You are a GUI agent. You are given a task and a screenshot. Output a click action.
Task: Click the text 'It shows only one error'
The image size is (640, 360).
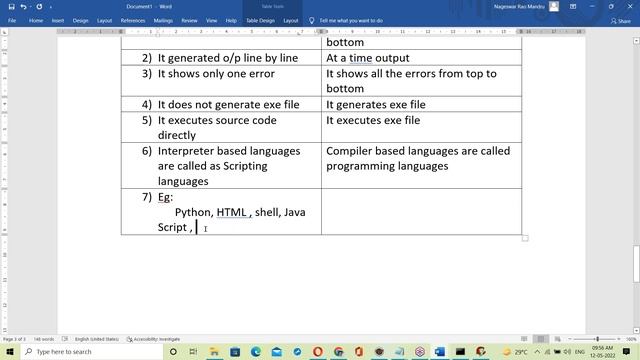[x=216, y=74]
